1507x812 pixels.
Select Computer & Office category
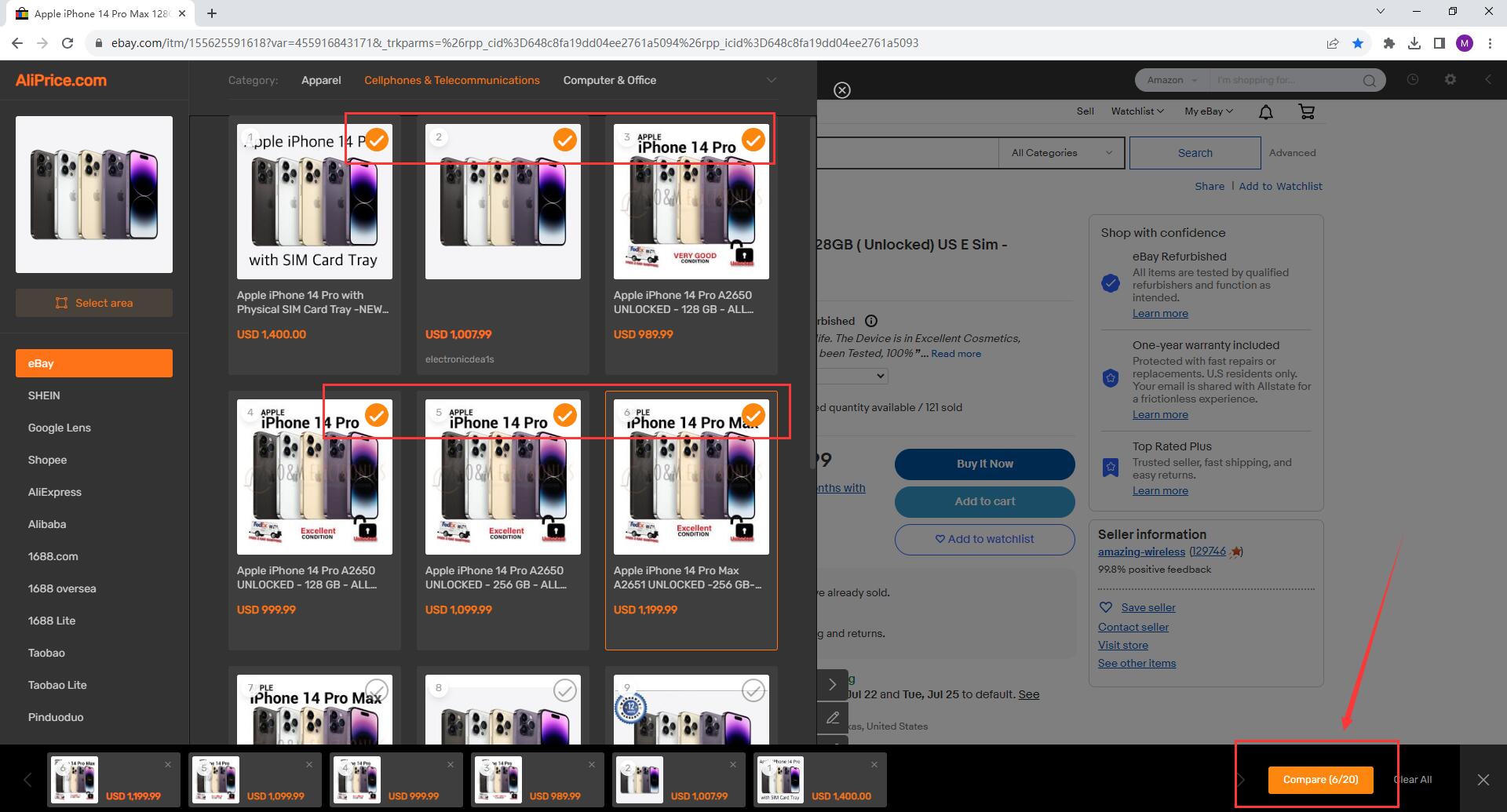point(610,80)
